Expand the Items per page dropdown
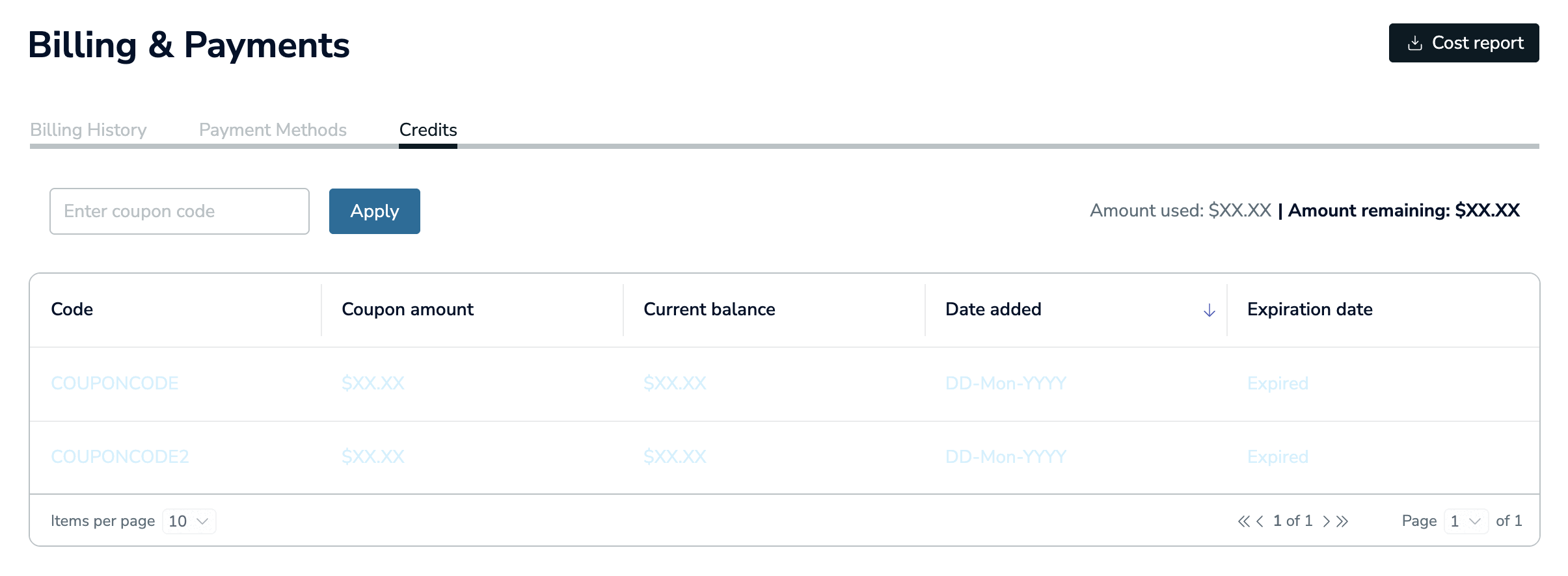 point(189,521)
